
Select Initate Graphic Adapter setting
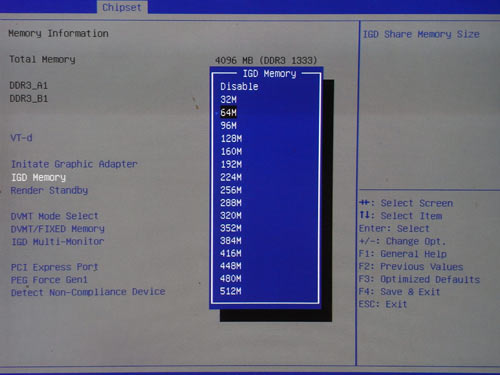74,164
